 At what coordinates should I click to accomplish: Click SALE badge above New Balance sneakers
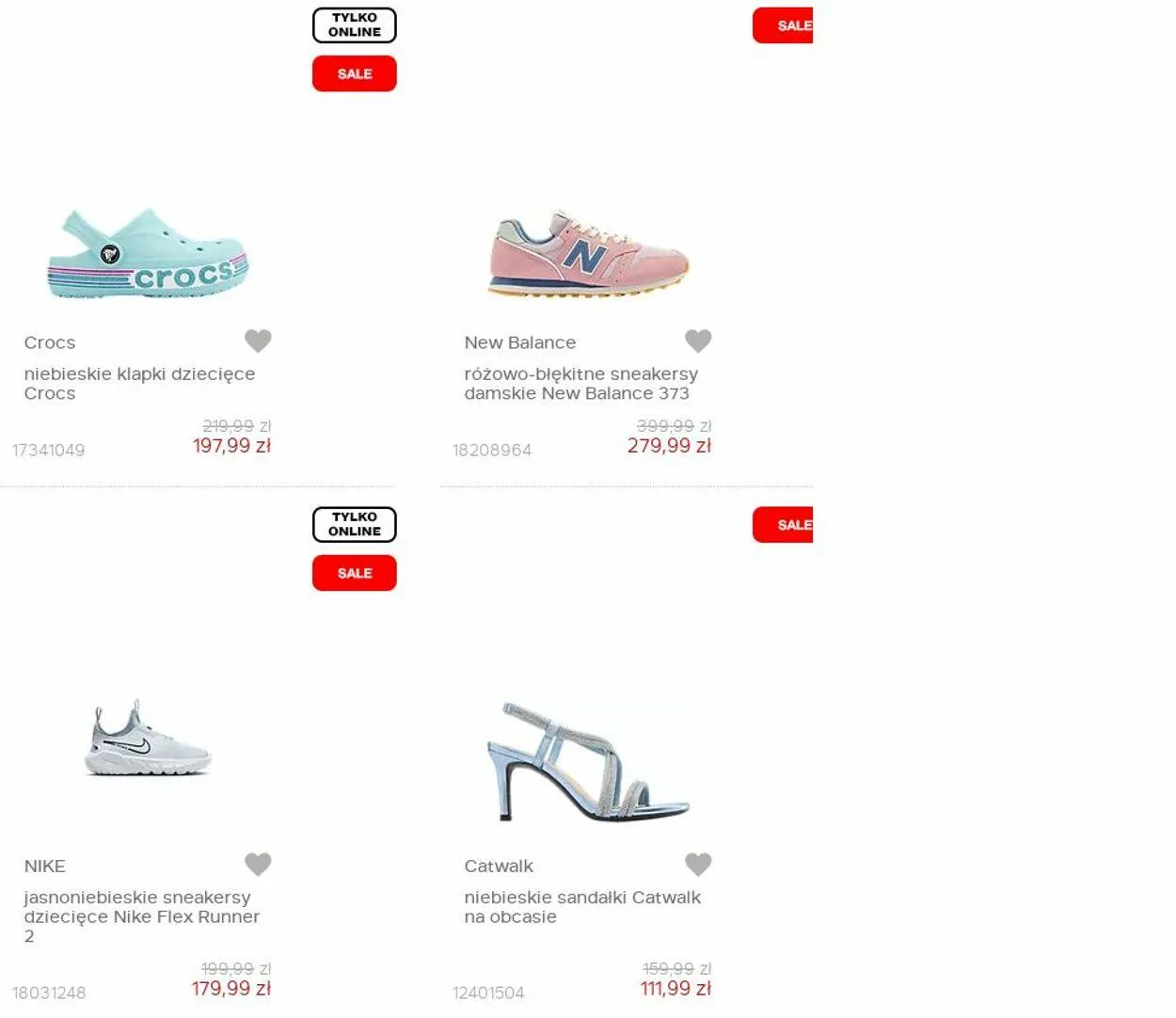(783, 25)
